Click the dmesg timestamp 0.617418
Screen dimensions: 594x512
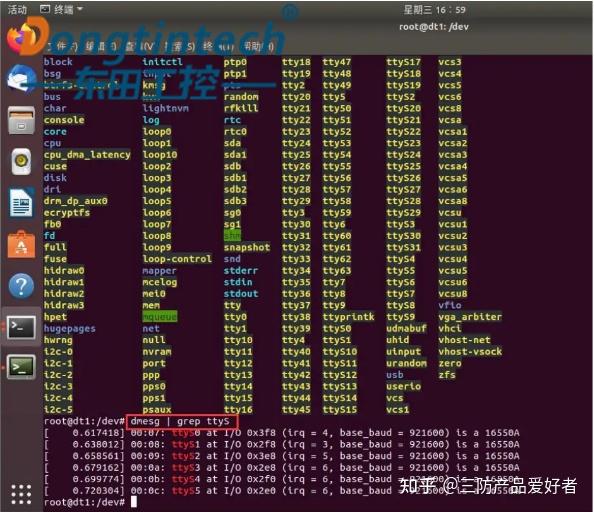coord(96,433)
